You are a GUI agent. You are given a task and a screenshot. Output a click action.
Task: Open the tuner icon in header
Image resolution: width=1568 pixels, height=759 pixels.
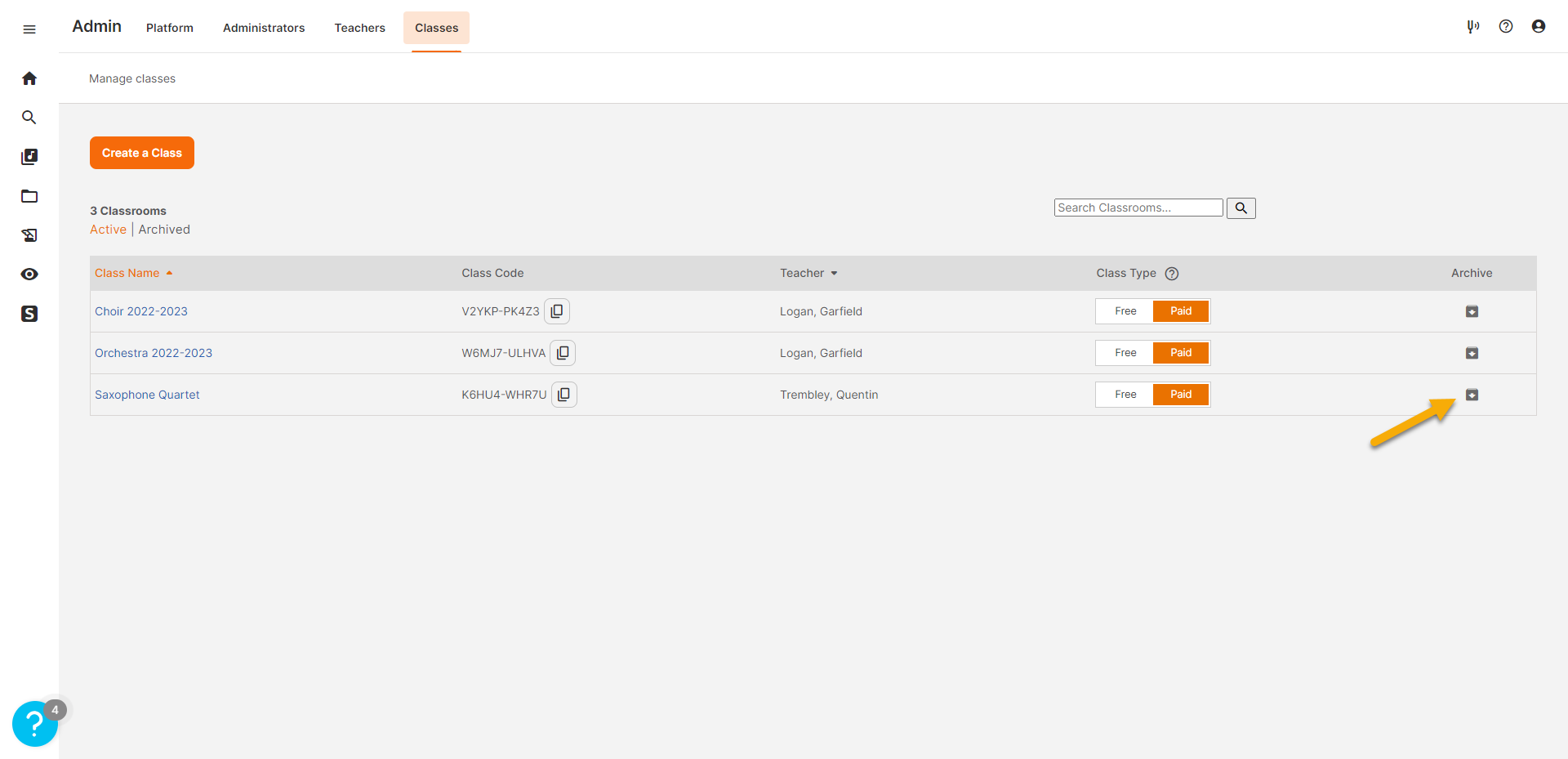1473,26
